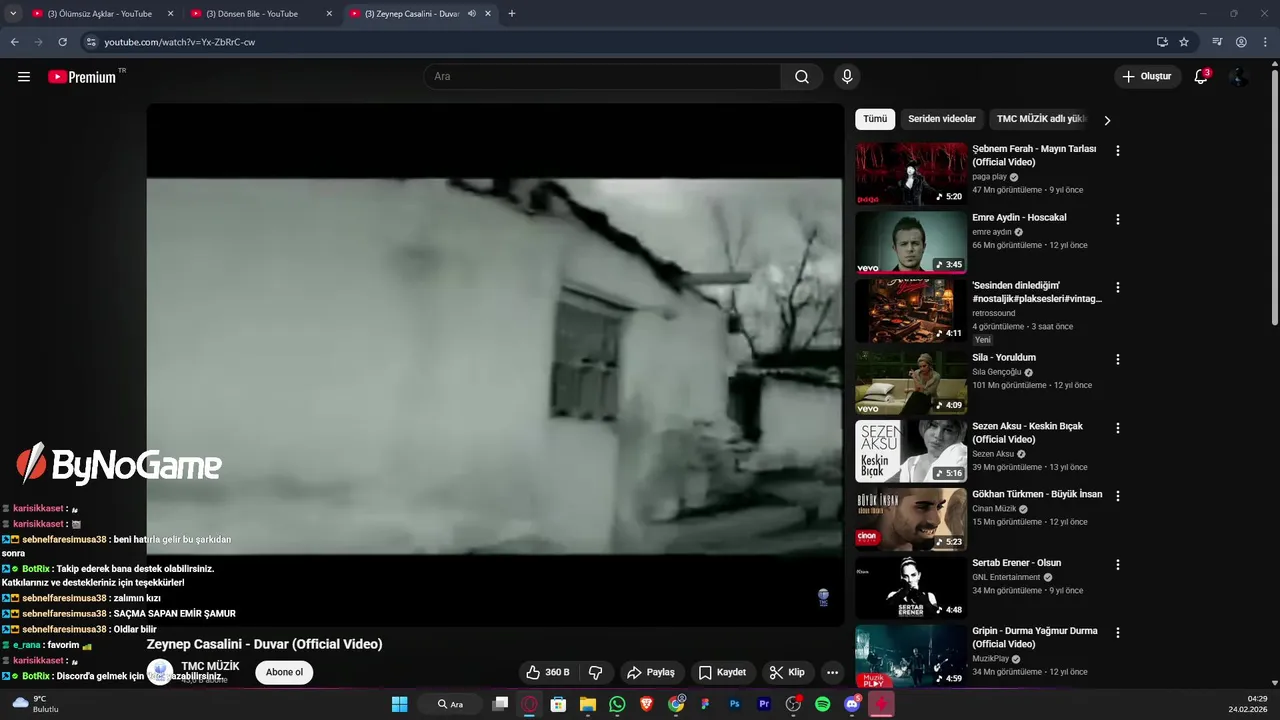Viewport: 1280px width, 720px height.
Task: Open the YouTube hamburger guide menu
Action: [24, 77]
